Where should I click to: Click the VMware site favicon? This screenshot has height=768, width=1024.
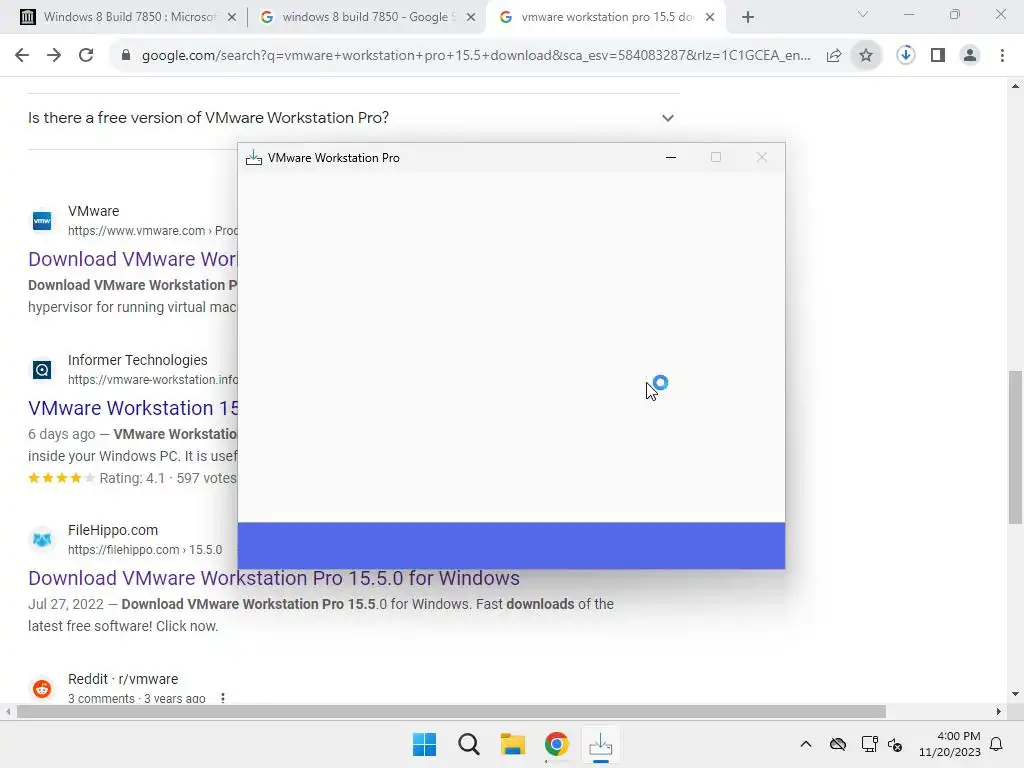point(42,221)
